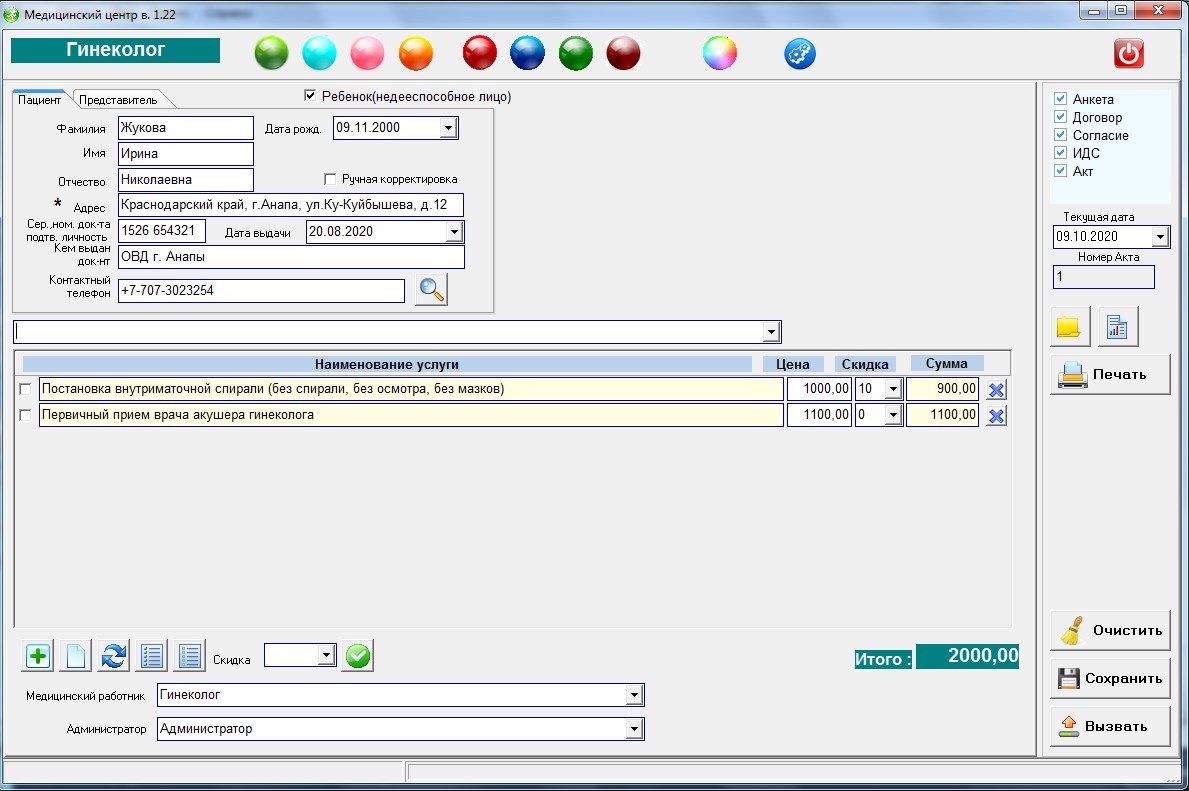This screenshot has width=1189, height=791.
Task: Click the Итого total 2000,00
Action: pyautogui.click(x=967, y=656)
